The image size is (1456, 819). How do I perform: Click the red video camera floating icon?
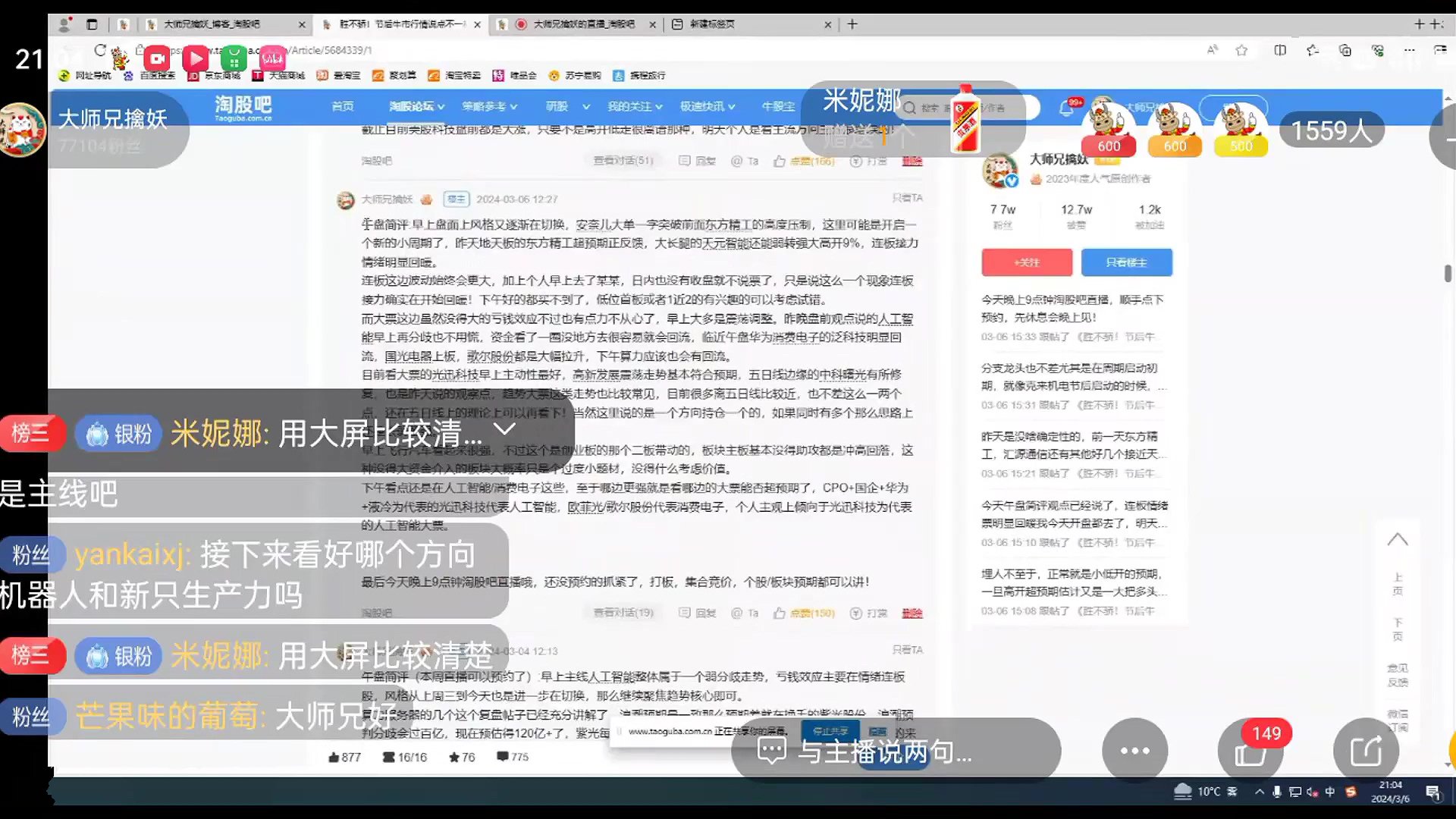click(157, 58)
